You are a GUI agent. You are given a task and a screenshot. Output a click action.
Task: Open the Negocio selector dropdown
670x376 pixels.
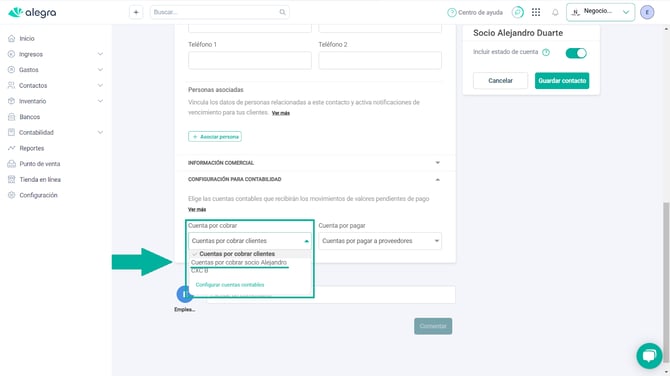[x=600, y=12]
